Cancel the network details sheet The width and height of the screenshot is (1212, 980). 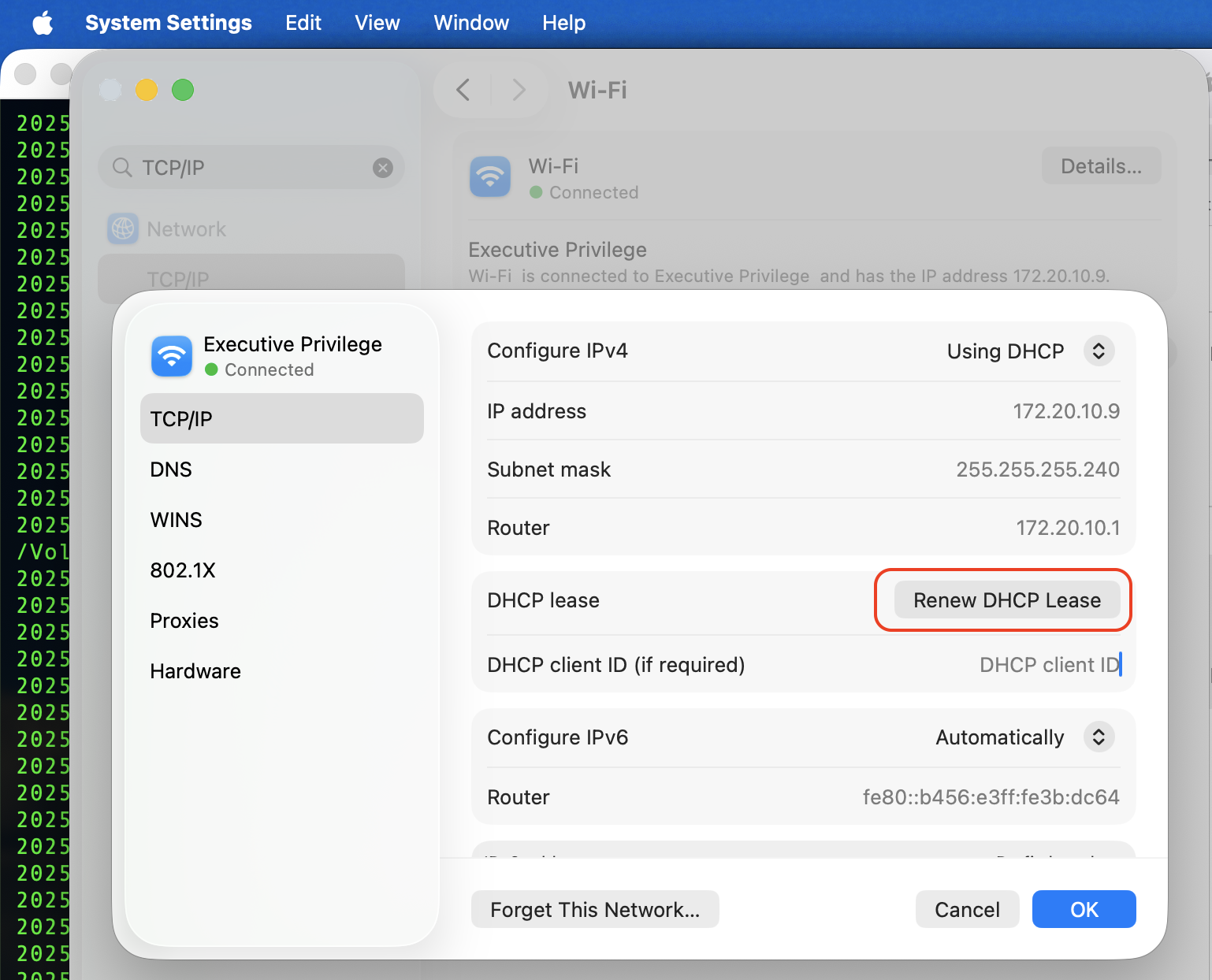point(967,910)
